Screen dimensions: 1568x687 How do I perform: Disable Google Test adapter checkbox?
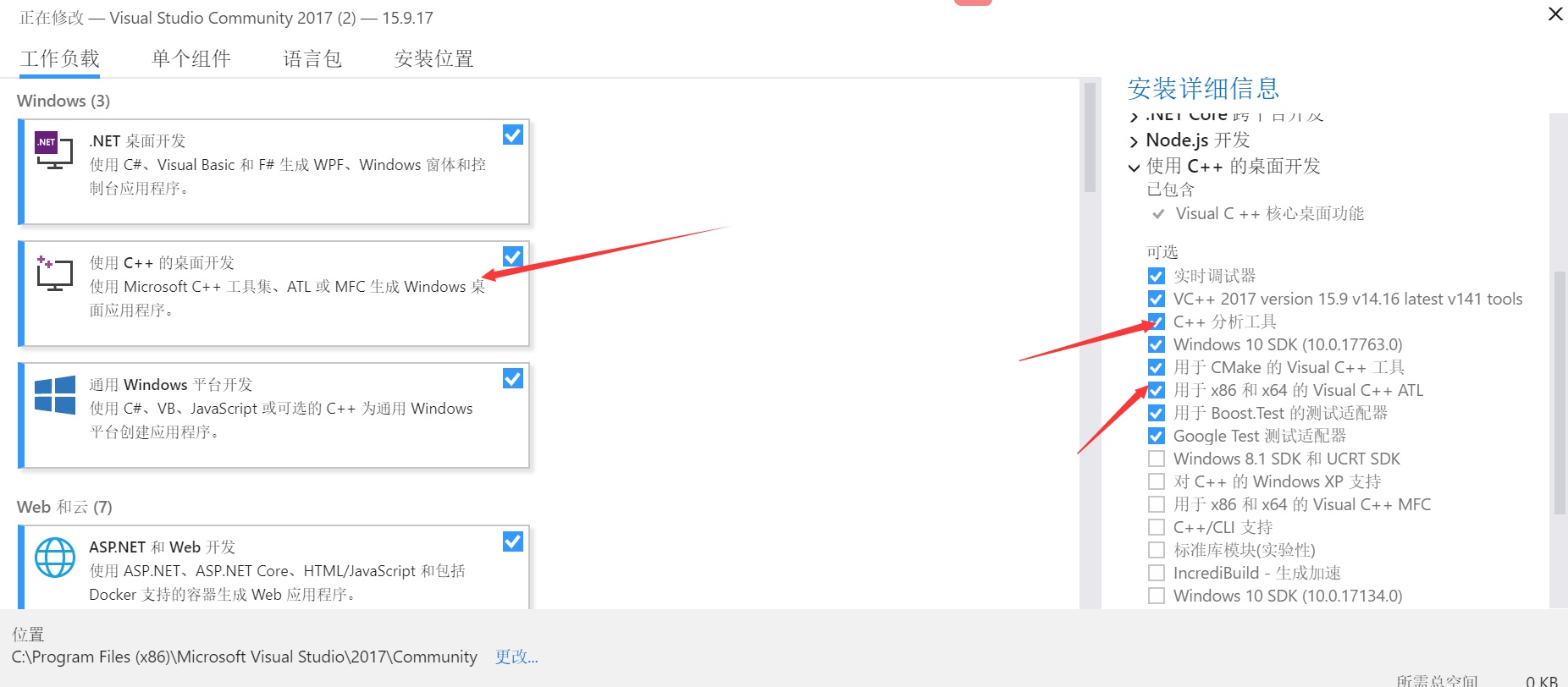click(1157, 436)
